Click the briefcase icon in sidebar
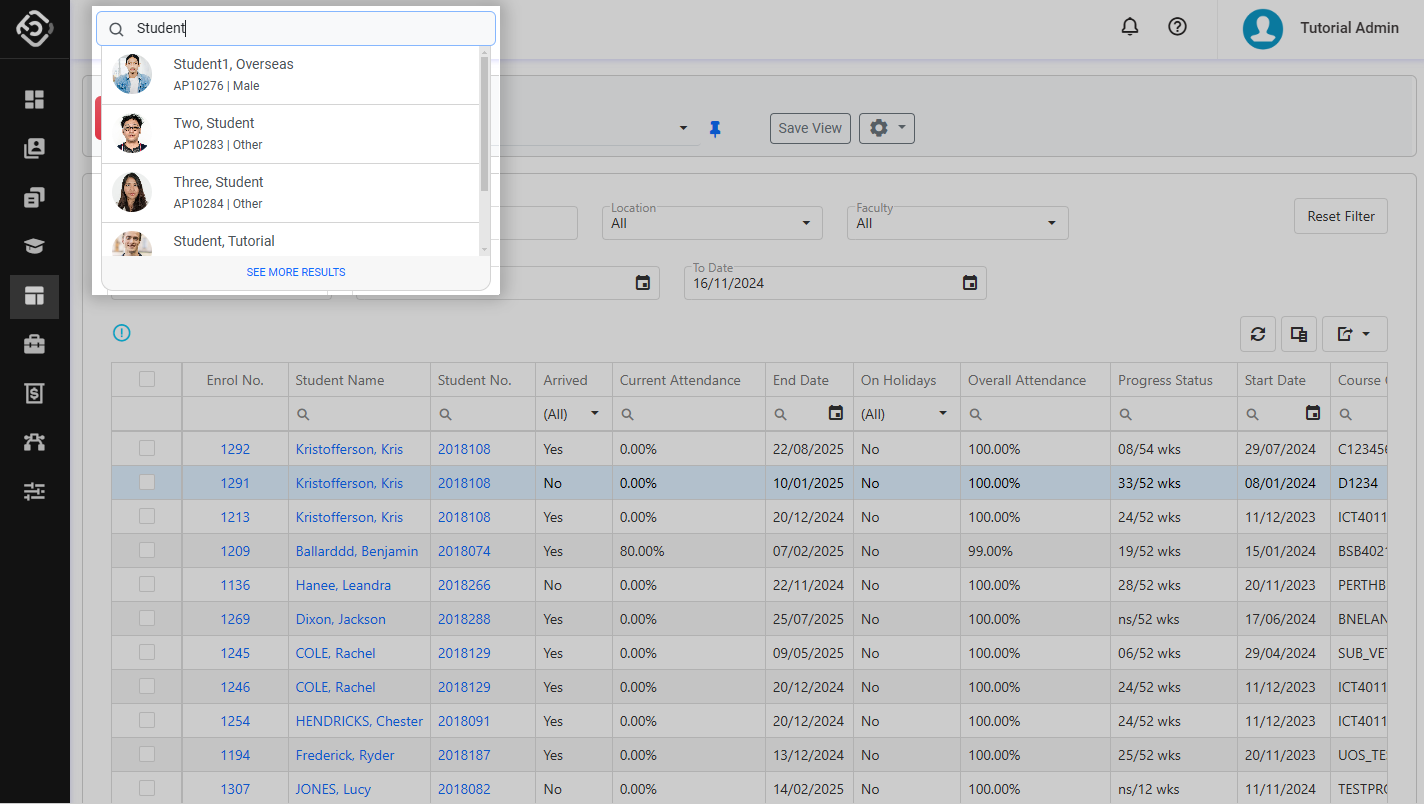 [35, 345]
